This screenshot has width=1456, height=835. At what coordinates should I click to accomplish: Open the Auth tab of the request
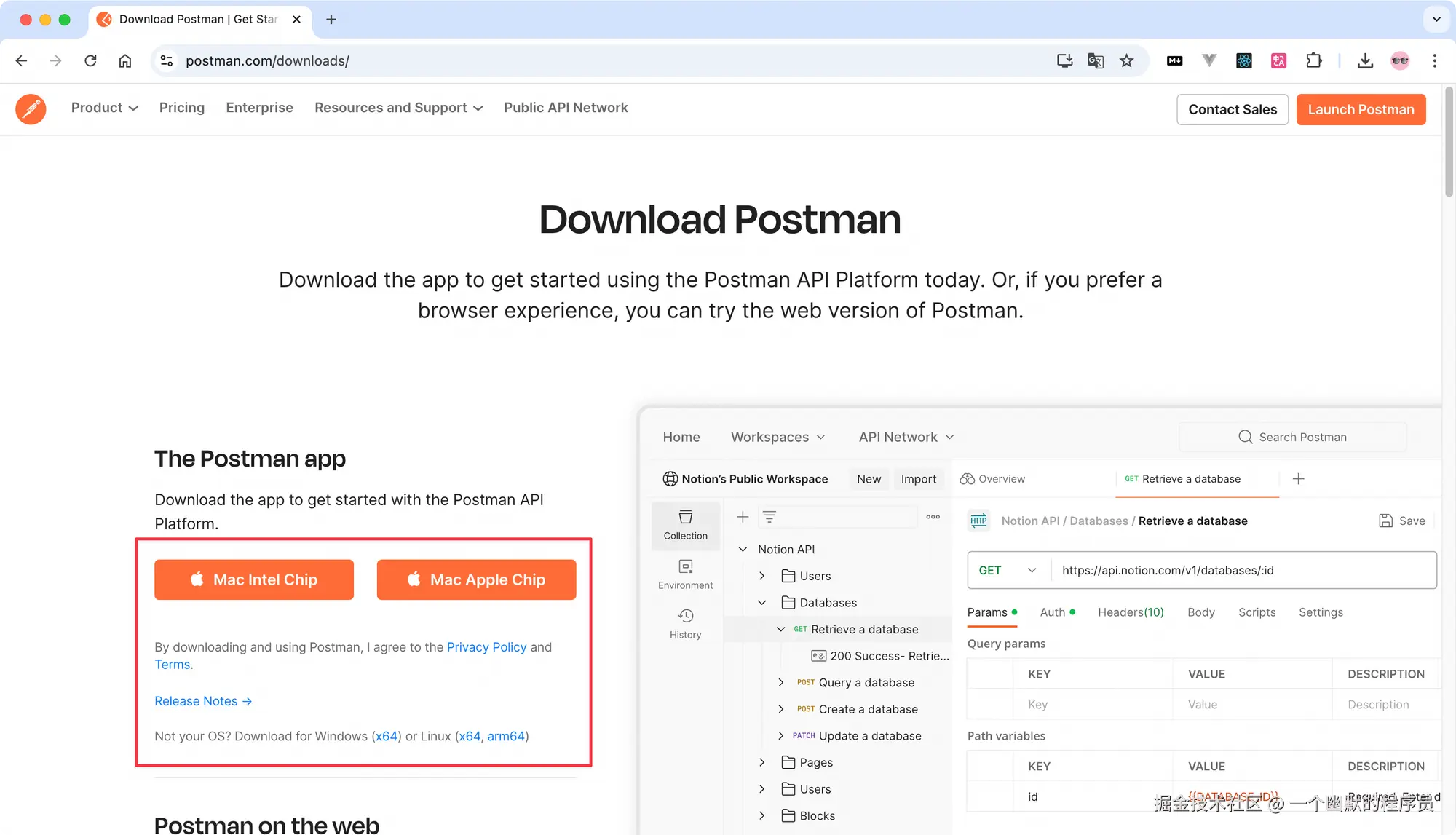[x=1052, y=612]
